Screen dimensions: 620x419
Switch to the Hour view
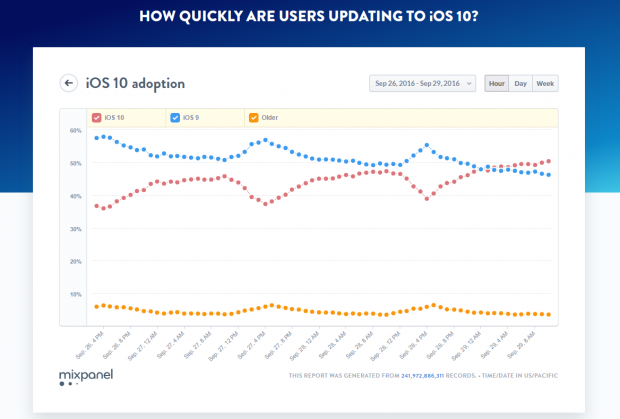[497, 83]
